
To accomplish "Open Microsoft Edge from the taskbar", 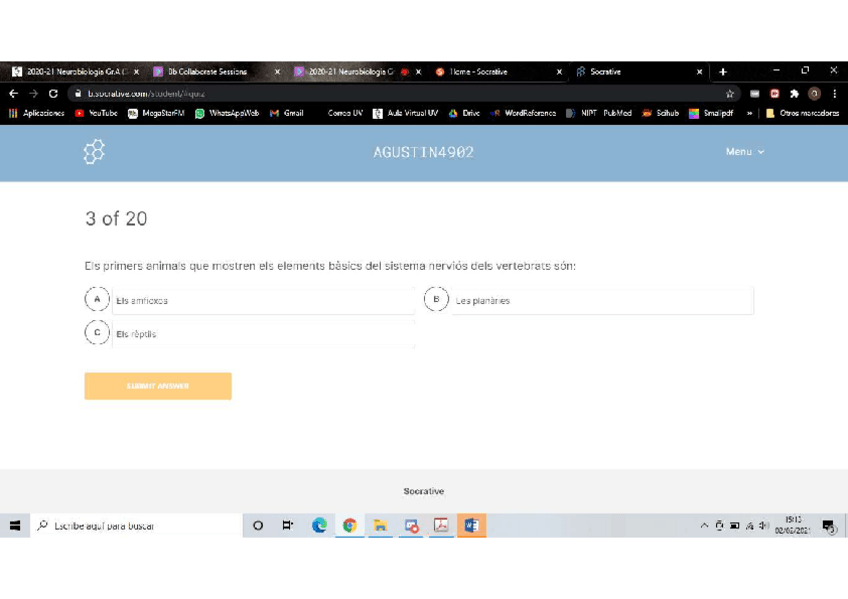I will (319, 525).
